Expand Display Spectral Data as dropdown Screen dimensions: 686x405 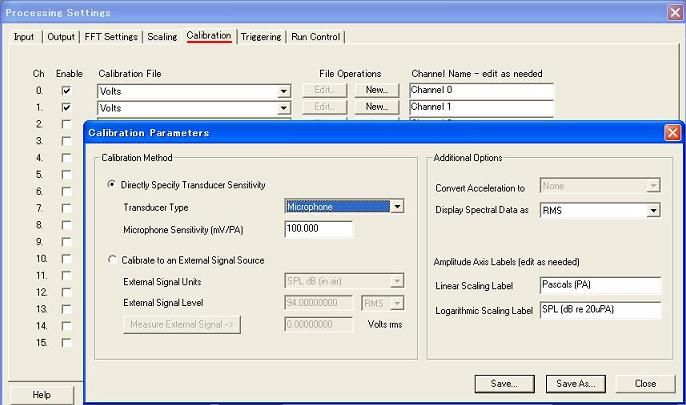point(653,210)
